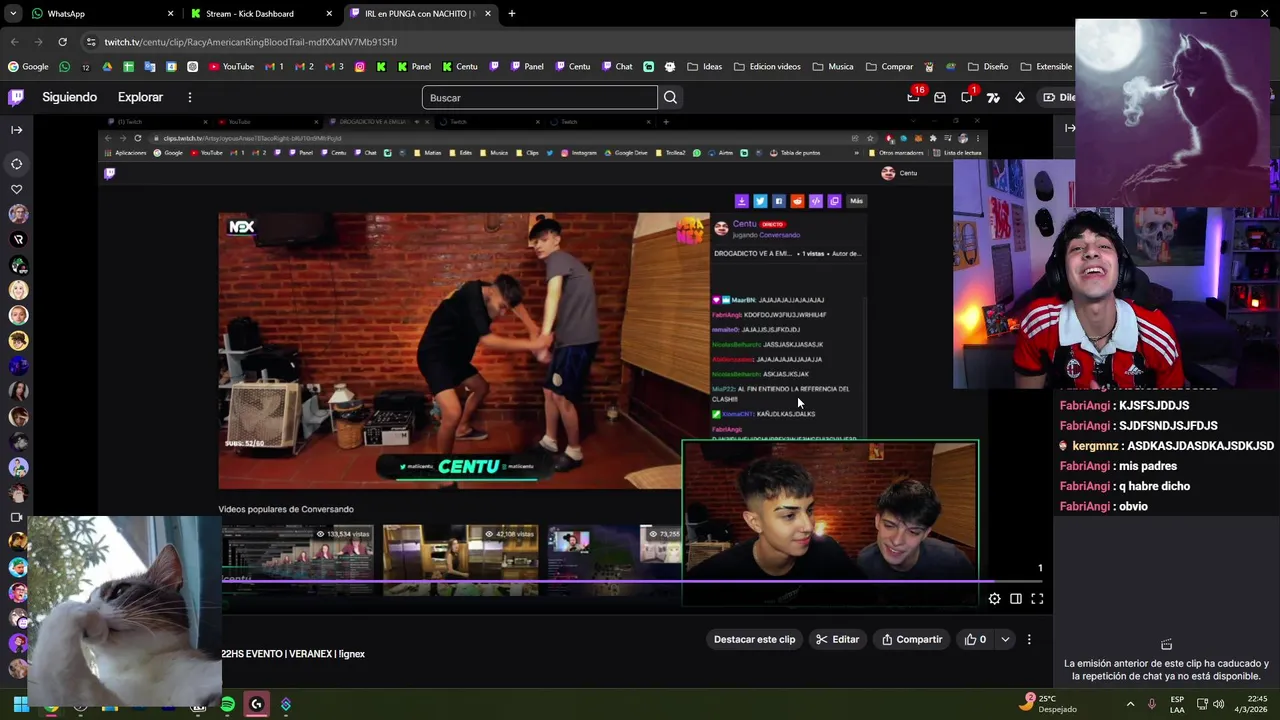This screenshot has width=1280, height=720.
Task: Click the camera icon in left sidebar
Action: (16, 517)
